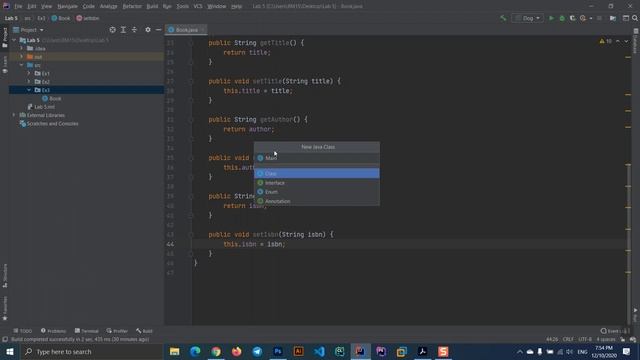The image size is (640, 360).
Task: Click Expand All icon in Project panel
Action: 123,30
